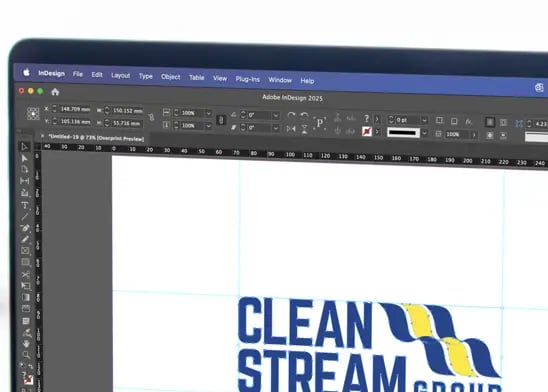
Task: Enable No Text Wrap option
Action: point(490,122)
